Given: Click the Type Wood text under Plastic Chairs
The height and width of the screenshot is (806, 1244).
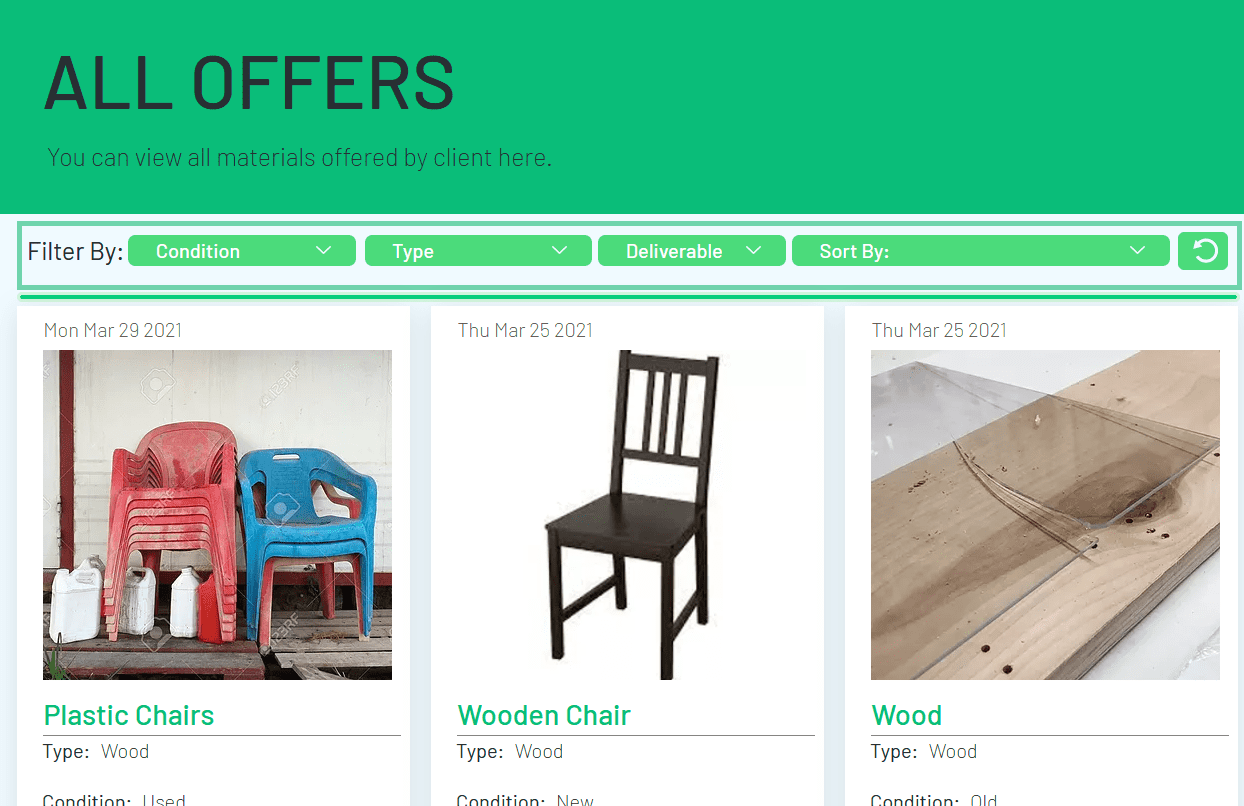Looking at the screenshot, I should 96,752.
